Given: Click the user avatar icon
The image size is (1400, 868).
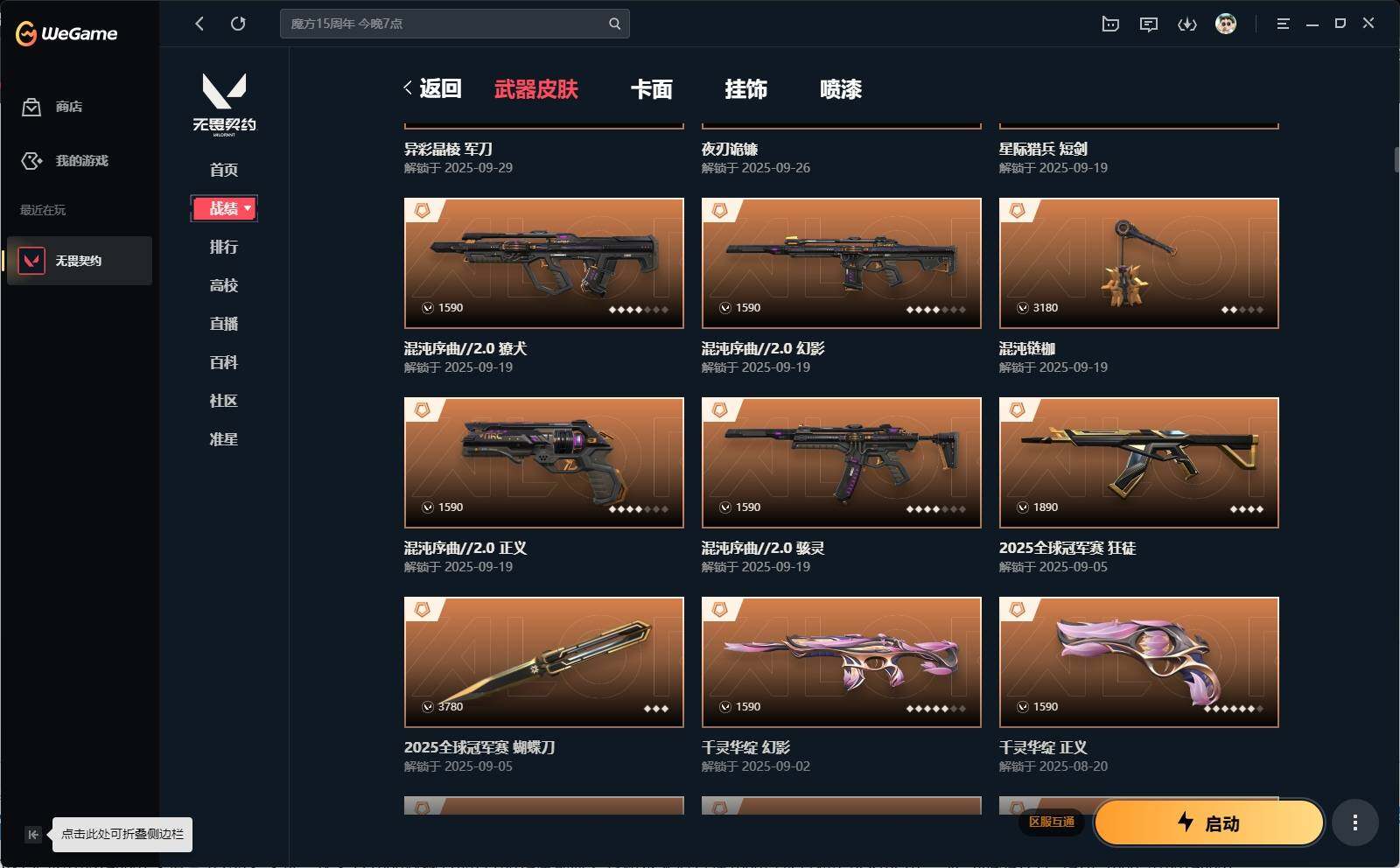Looking at the screenshot, I should tap(1226, 24).
